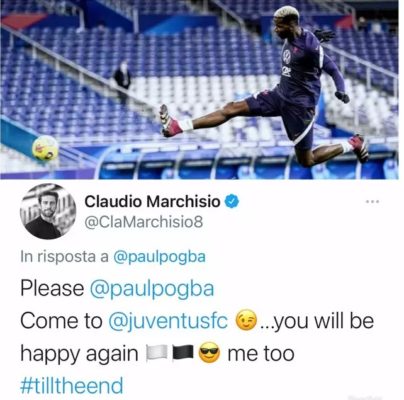Click the jumping player in the photo
Image resolution: width=404 pixels, height=400 pixels.
tap(277, 87)
